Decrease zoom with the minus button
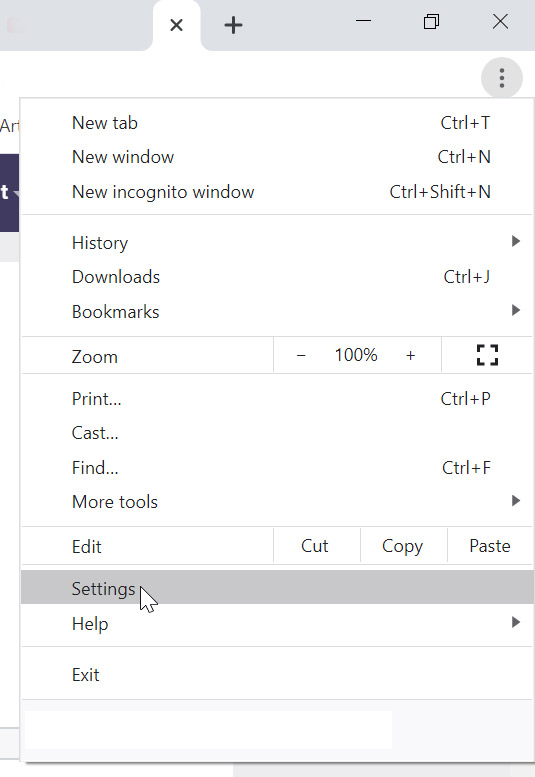The height and width of the screenshot is (777, 535). tap(301, 355)
